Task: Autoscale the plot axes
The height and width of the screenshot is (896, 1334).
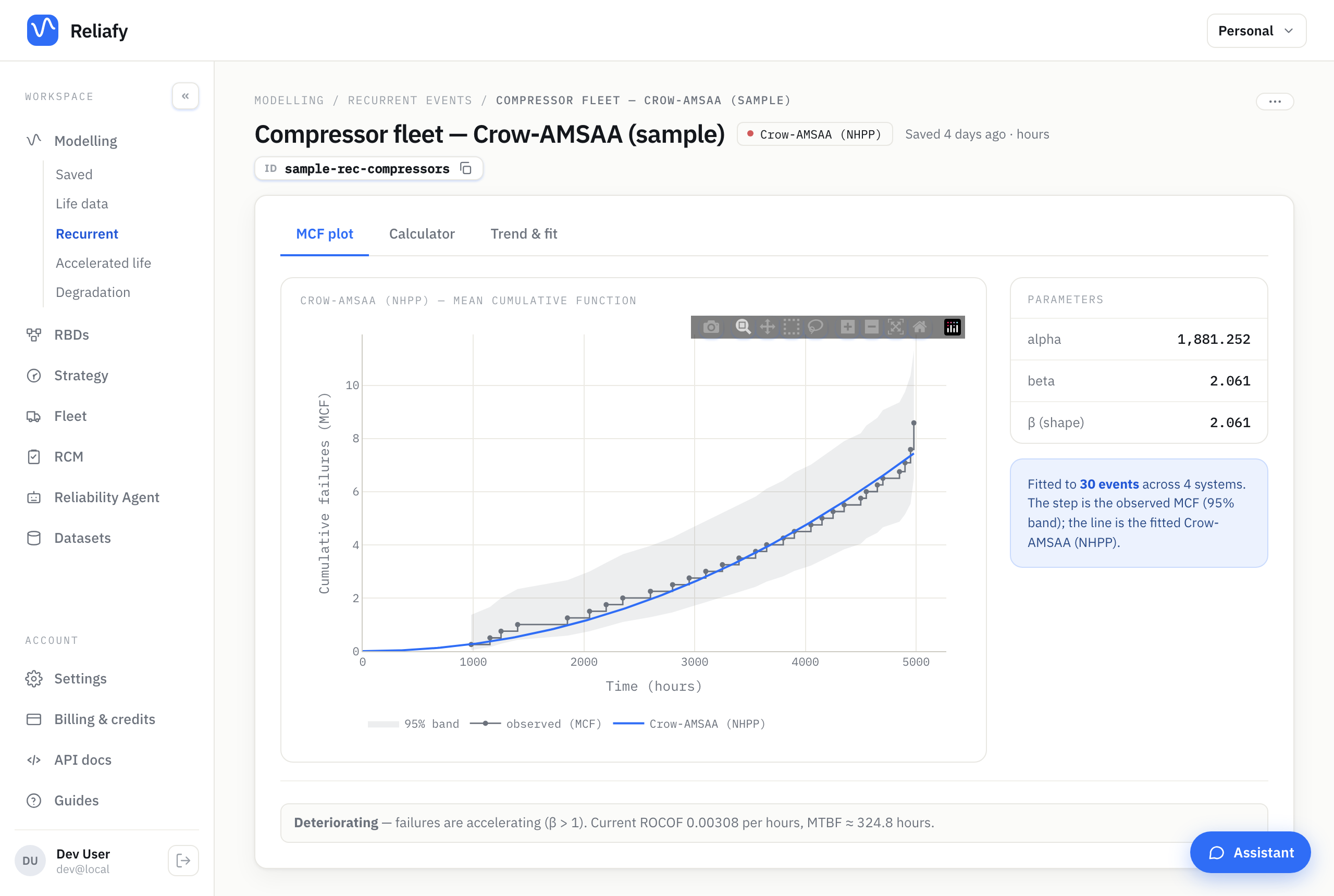Action: [x=896, y=327]
